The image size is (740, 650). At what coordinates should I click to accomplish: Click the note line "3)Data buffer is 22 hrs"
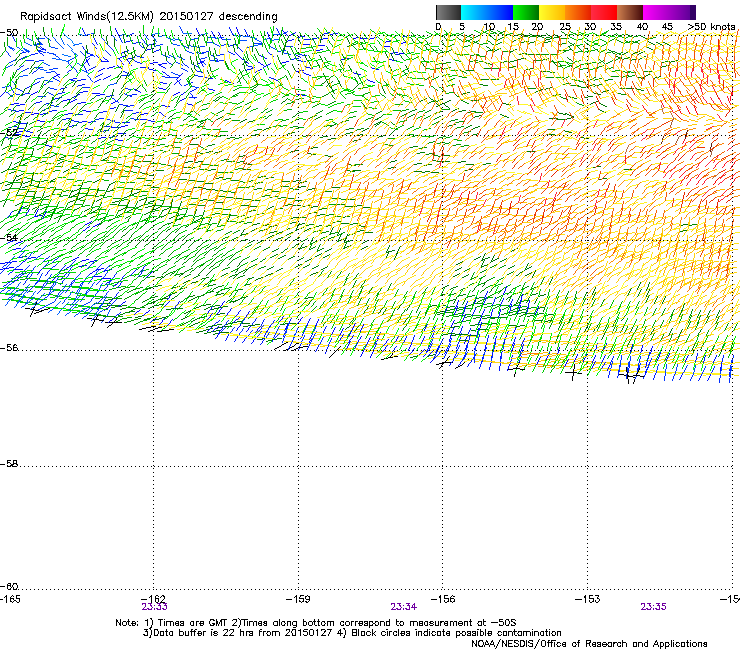click(x=352, y=633)
